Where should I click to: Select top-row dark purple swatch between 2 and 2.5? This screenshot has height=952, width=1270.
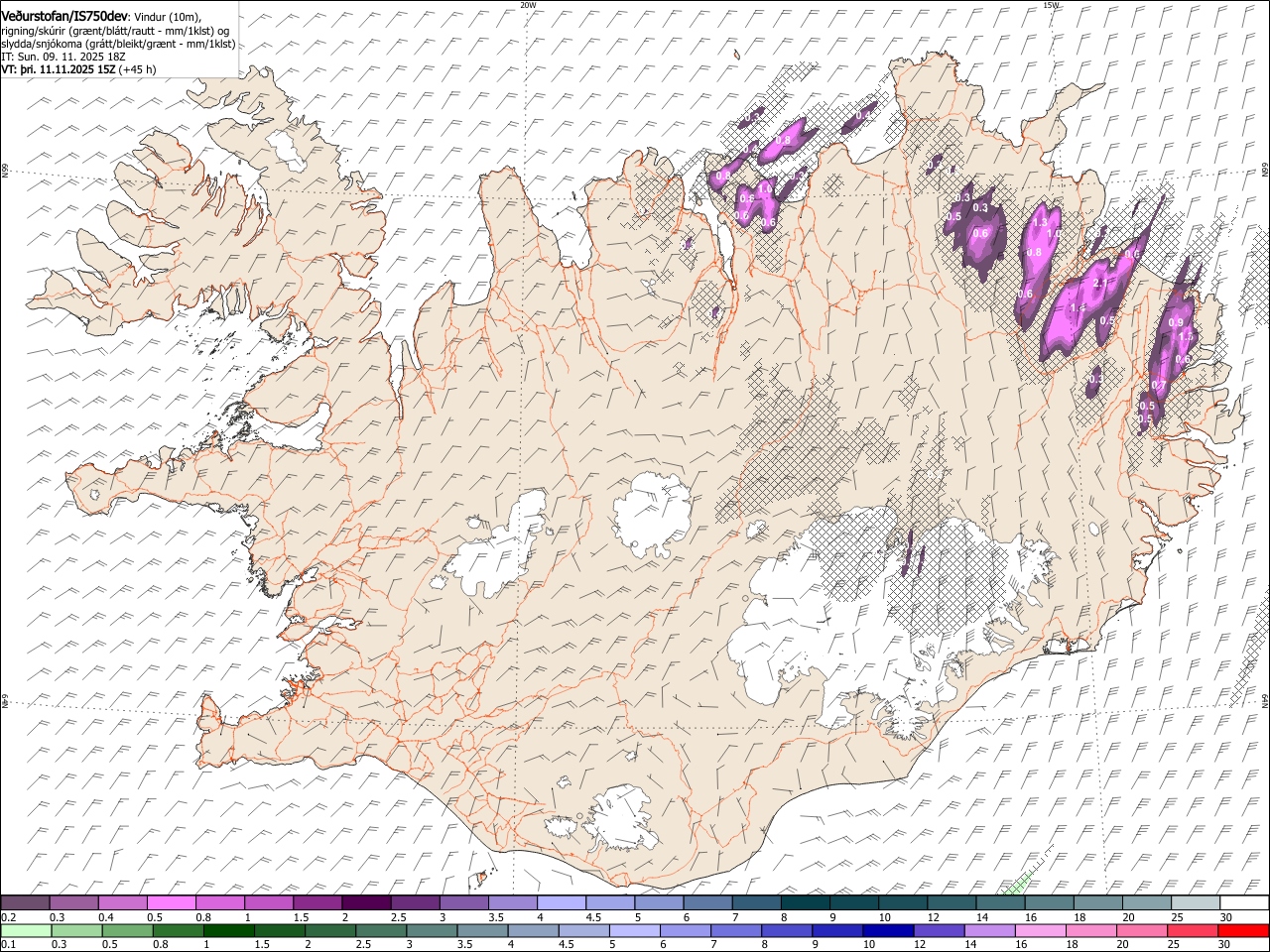tap(366, 902)
